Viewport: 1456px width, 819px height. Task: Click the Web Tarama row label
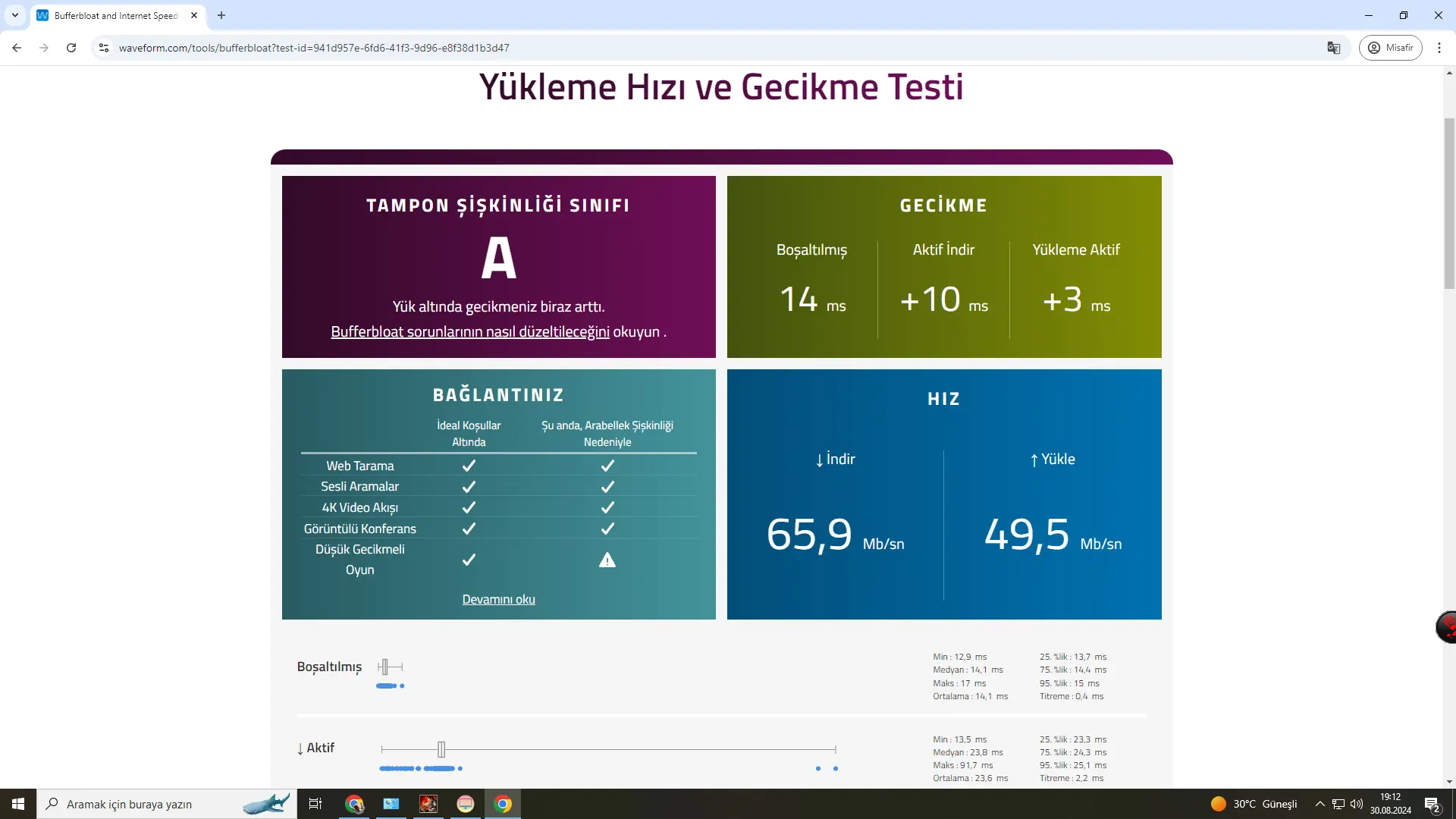coord(360,466)
